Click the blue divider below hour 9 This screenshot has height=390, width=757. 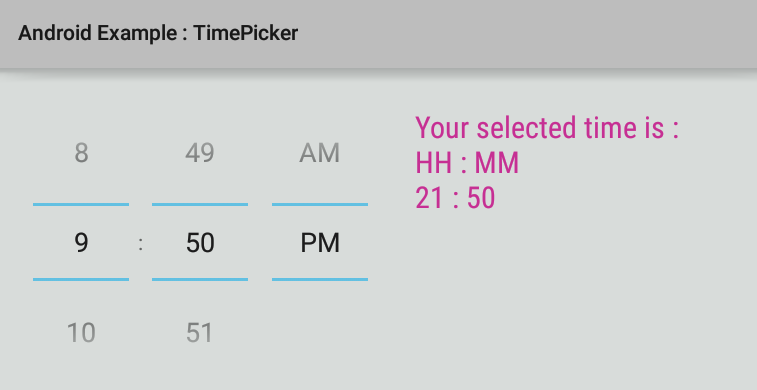coord(81,279)
